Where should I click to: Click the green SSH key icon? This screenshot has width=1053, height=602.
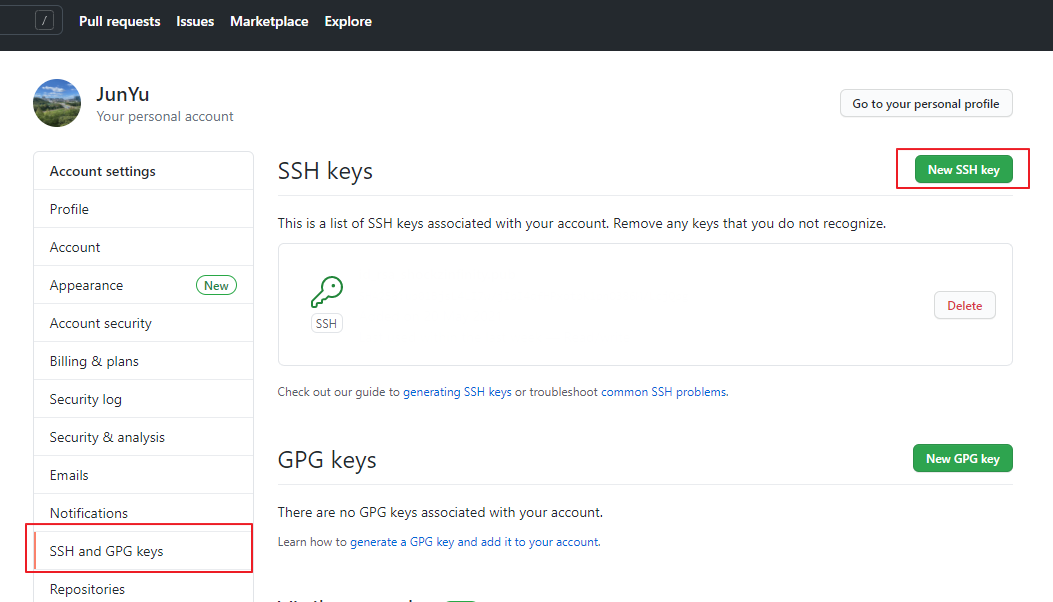click(x=326, y=292)
